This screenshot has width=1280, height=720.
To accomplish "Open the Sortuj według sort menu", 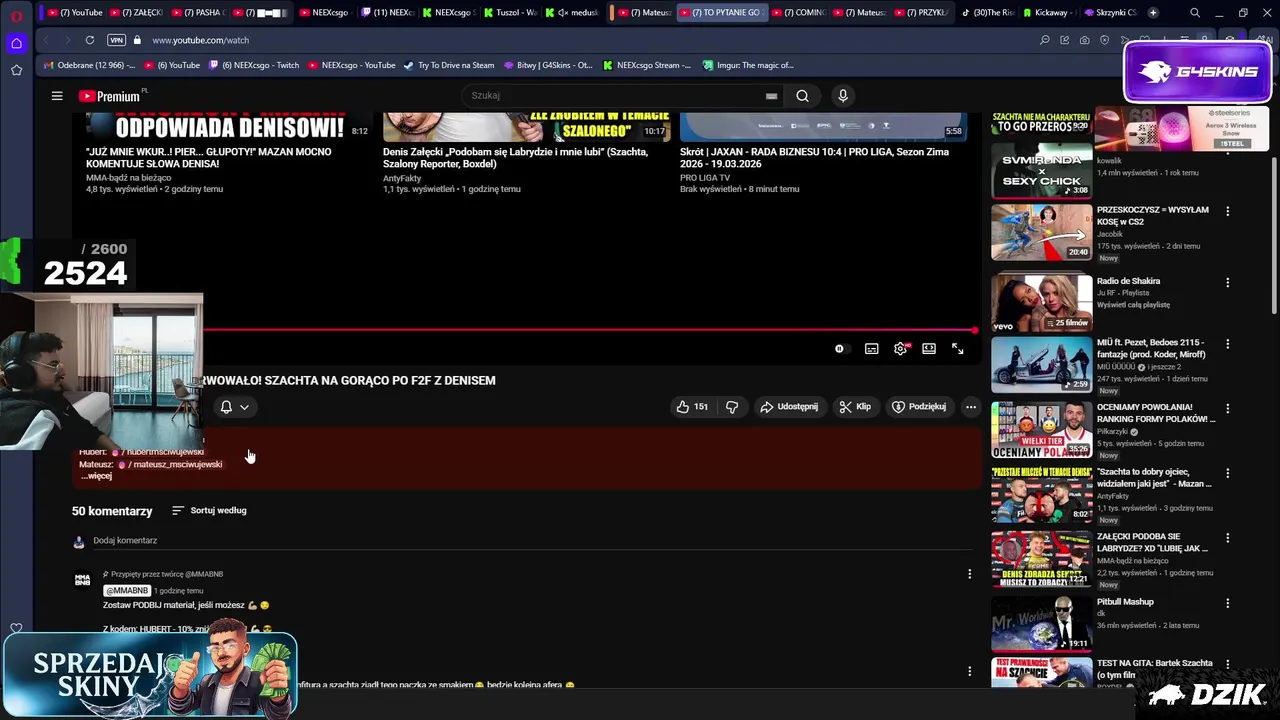I will coord(209,511).
